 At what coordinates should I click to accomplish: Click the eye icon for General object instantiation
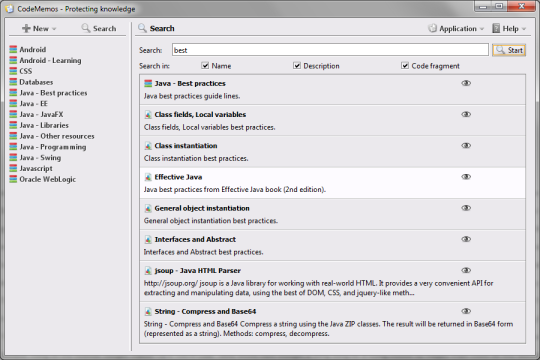[x=466, y=208]
